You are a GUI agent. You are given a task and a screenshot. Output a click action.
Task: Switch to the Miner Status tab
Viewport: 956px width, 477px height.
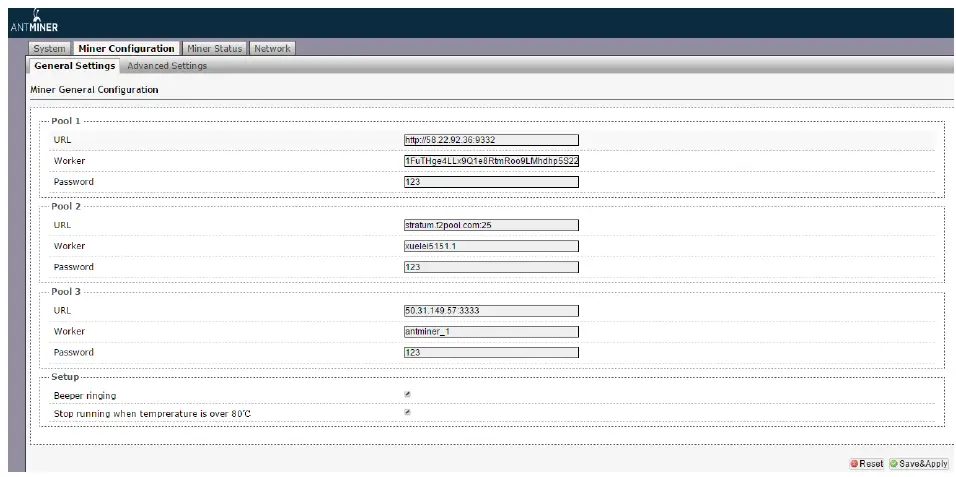(x=215, y=49)
